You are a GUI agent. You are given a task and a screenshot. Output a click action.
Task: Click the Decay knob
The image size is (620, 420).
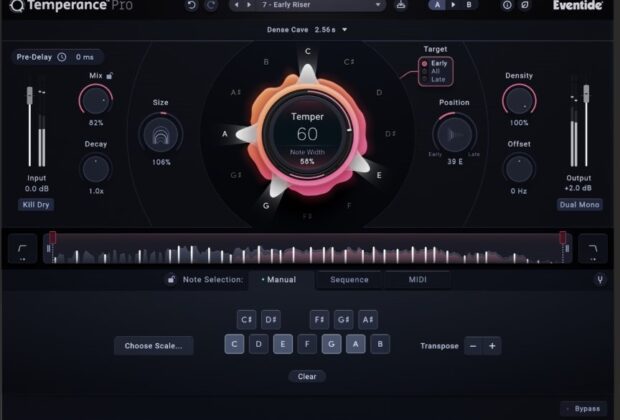(96, 169)
